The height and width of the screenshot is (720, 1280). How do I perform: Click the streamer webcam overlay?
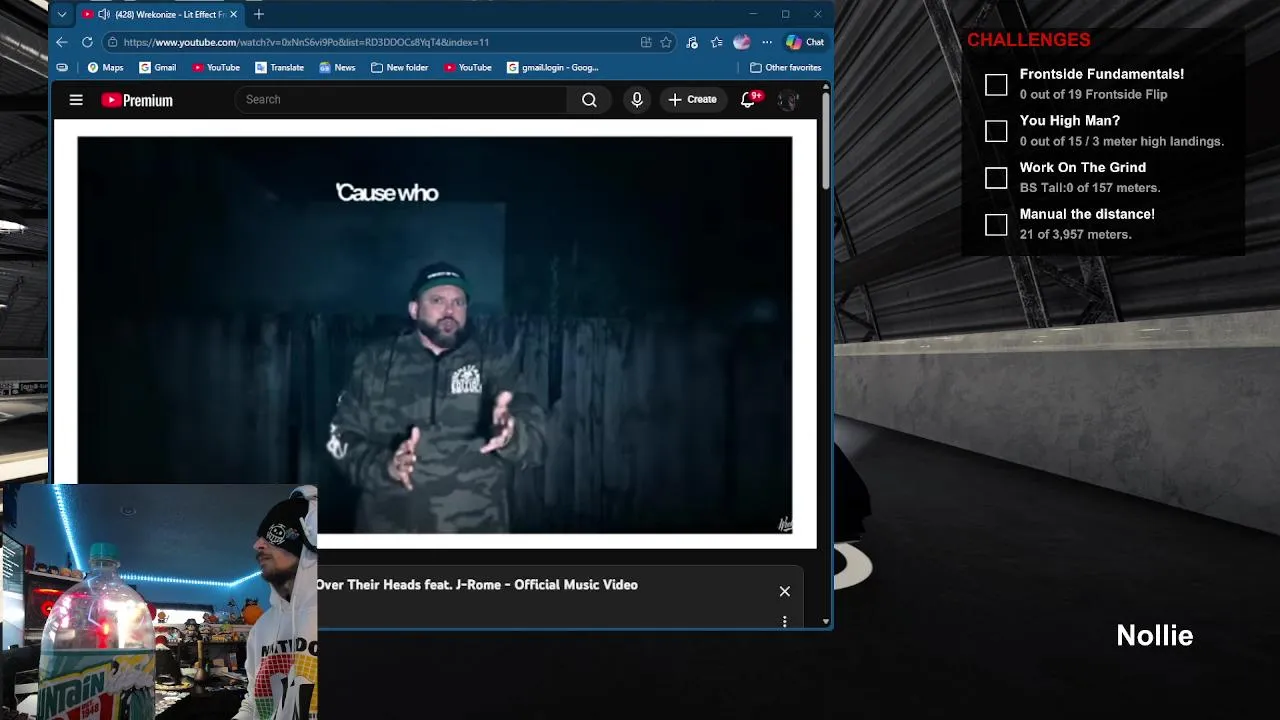159,602
